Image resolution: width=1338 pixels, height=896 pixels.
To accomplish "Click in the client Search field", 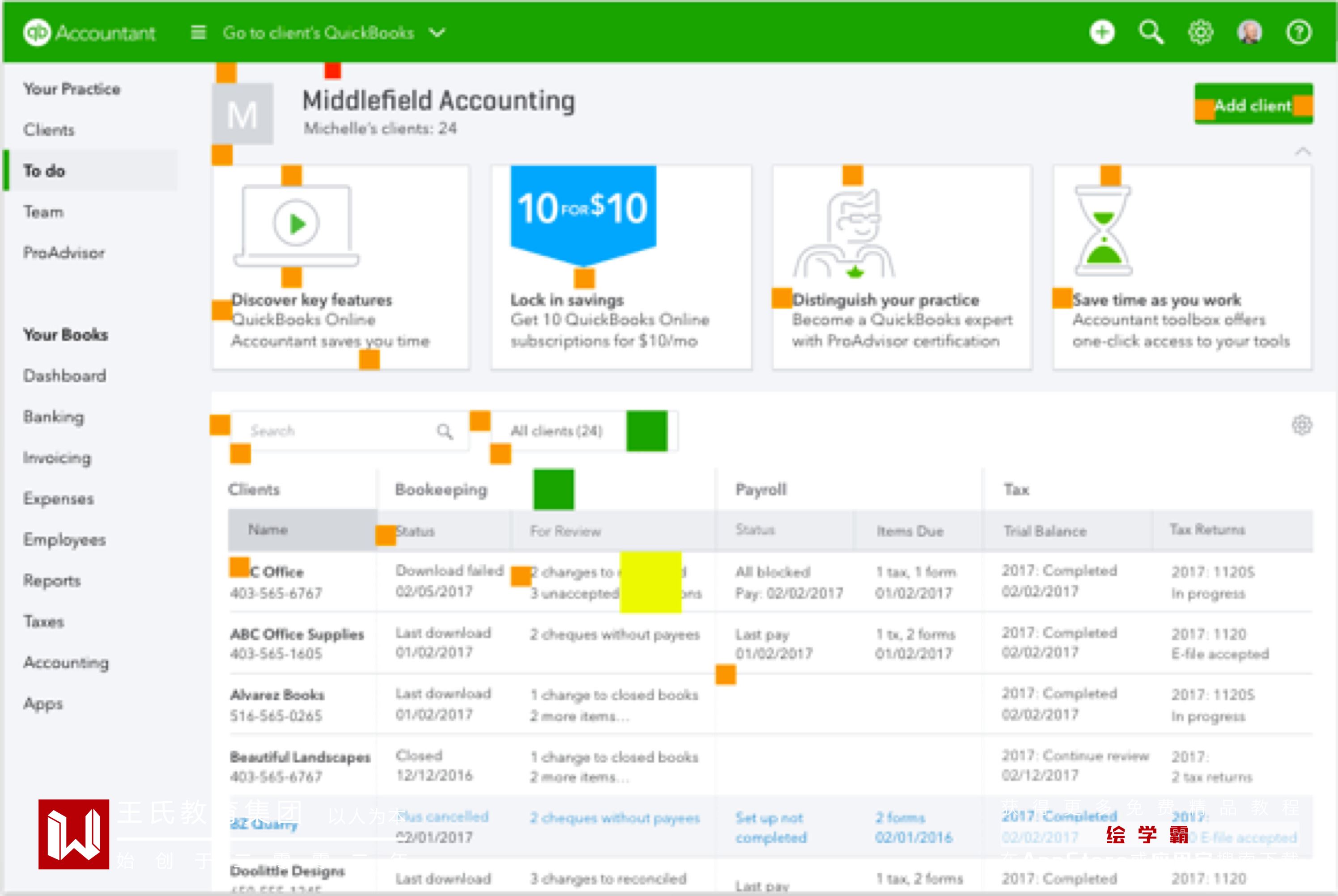I will [337, 431].
